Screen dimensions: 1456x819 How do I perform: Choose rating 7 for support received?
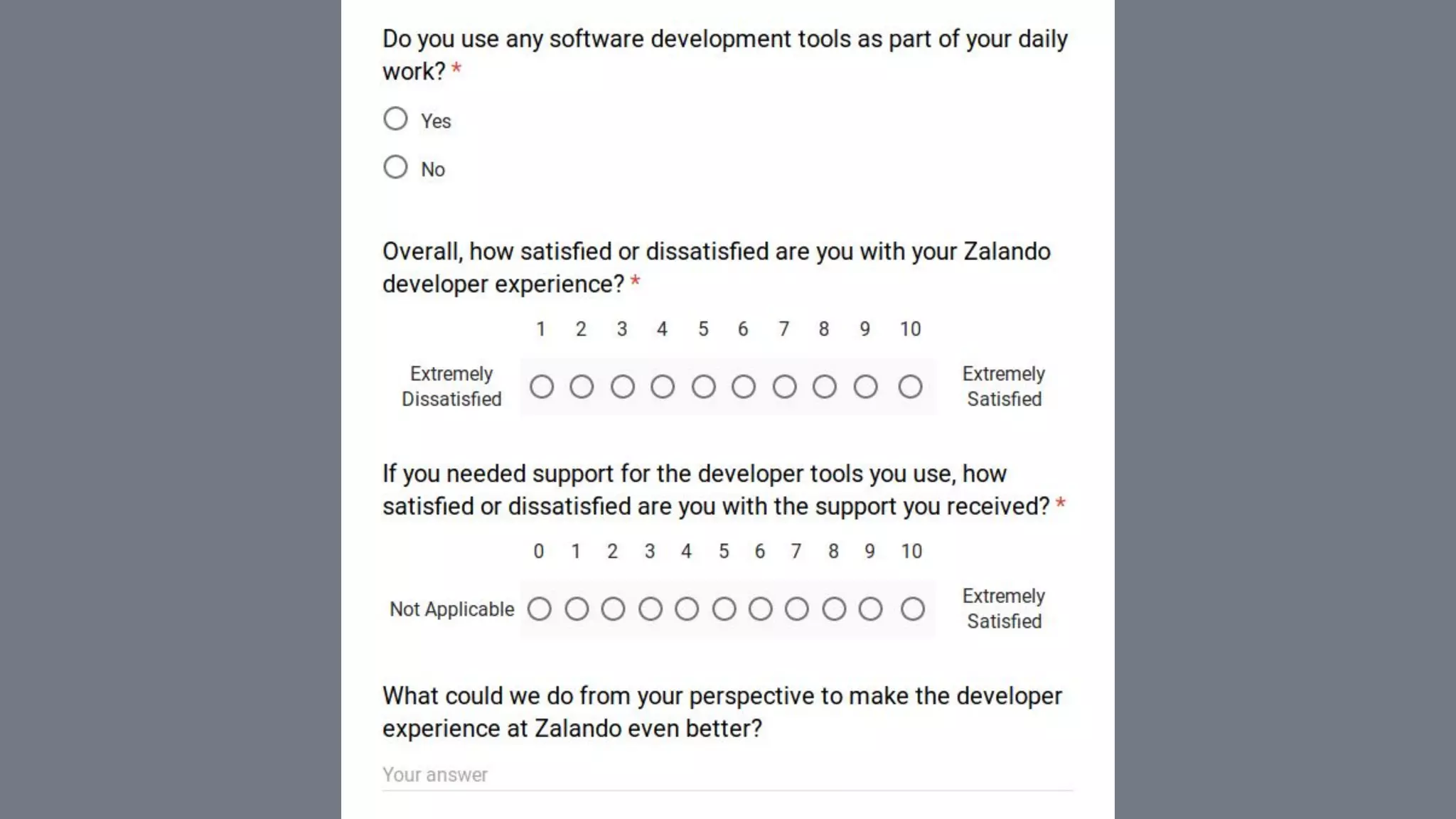point(797,609)
